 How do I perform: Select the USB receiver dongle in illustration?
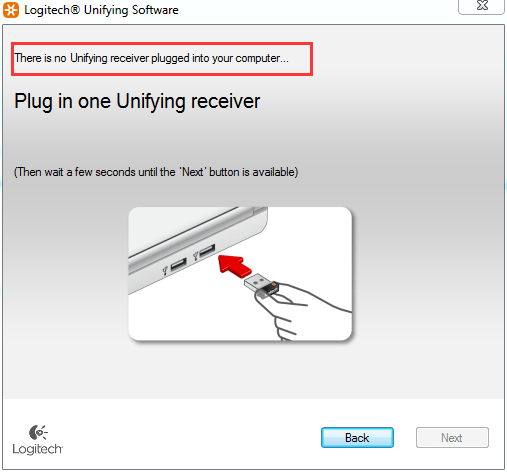(x=261, y=286)
